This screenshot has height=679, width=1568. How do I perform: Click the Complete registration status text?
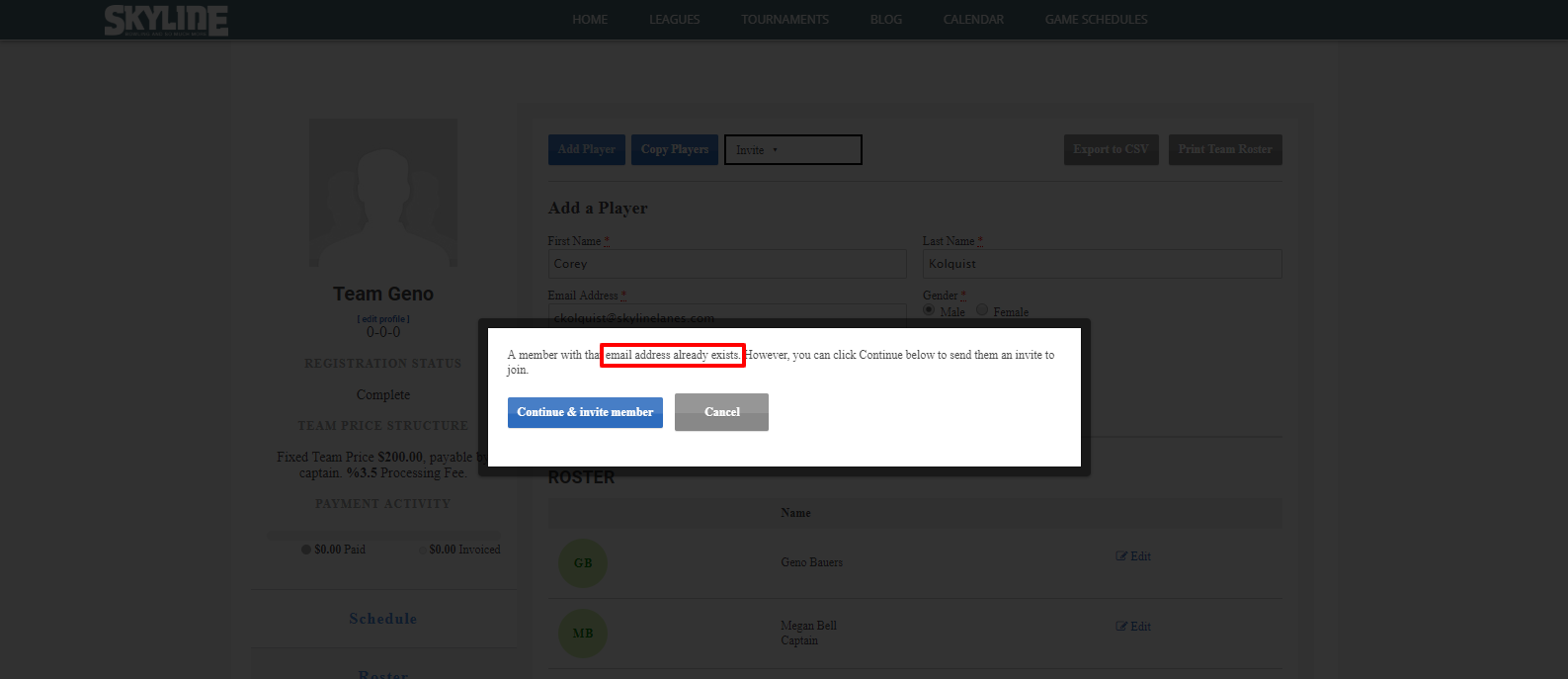383,394
